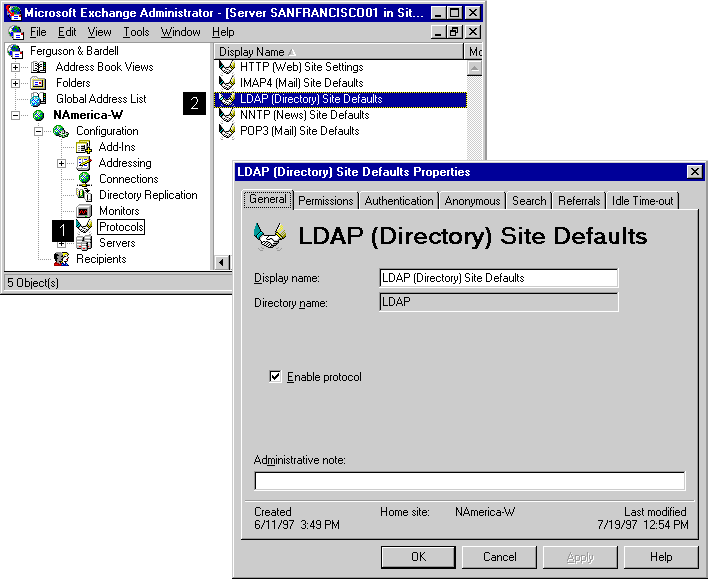Expand the Addressing node
Screen dimensions: 708x579
(x=61, y=163)
